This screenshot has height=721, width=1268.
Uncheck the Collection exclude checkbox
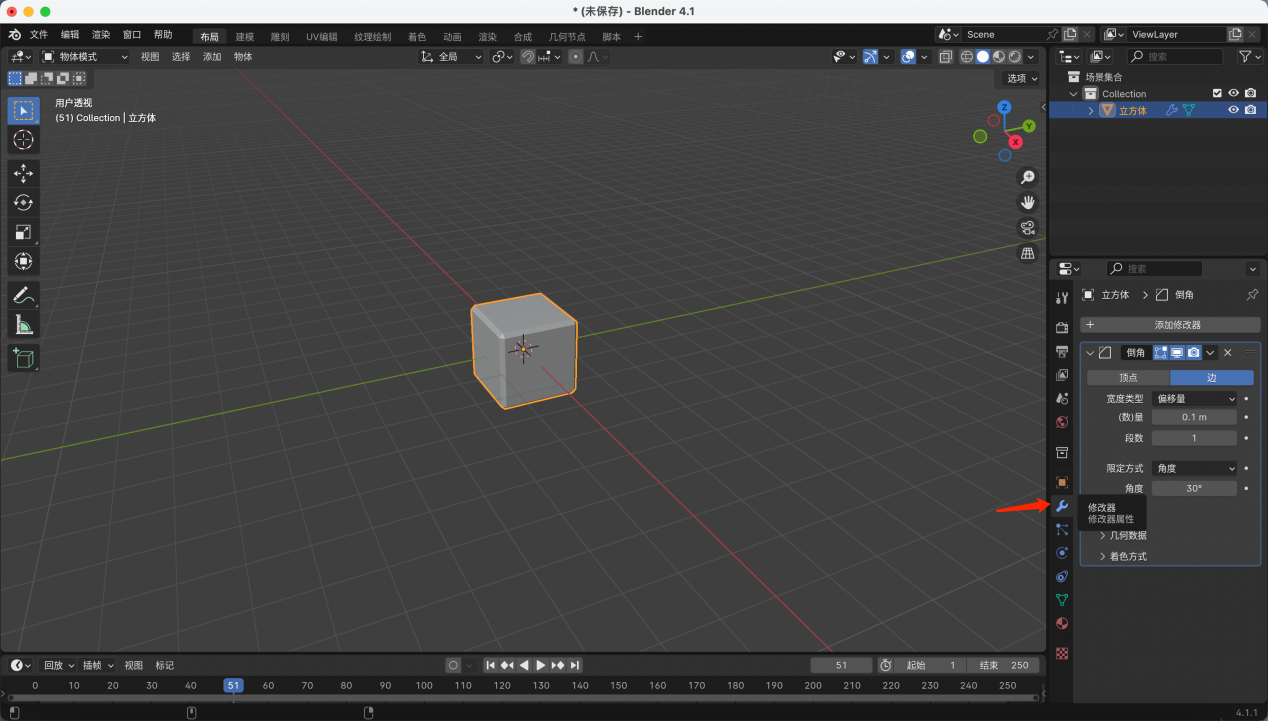coord(1217,93)
